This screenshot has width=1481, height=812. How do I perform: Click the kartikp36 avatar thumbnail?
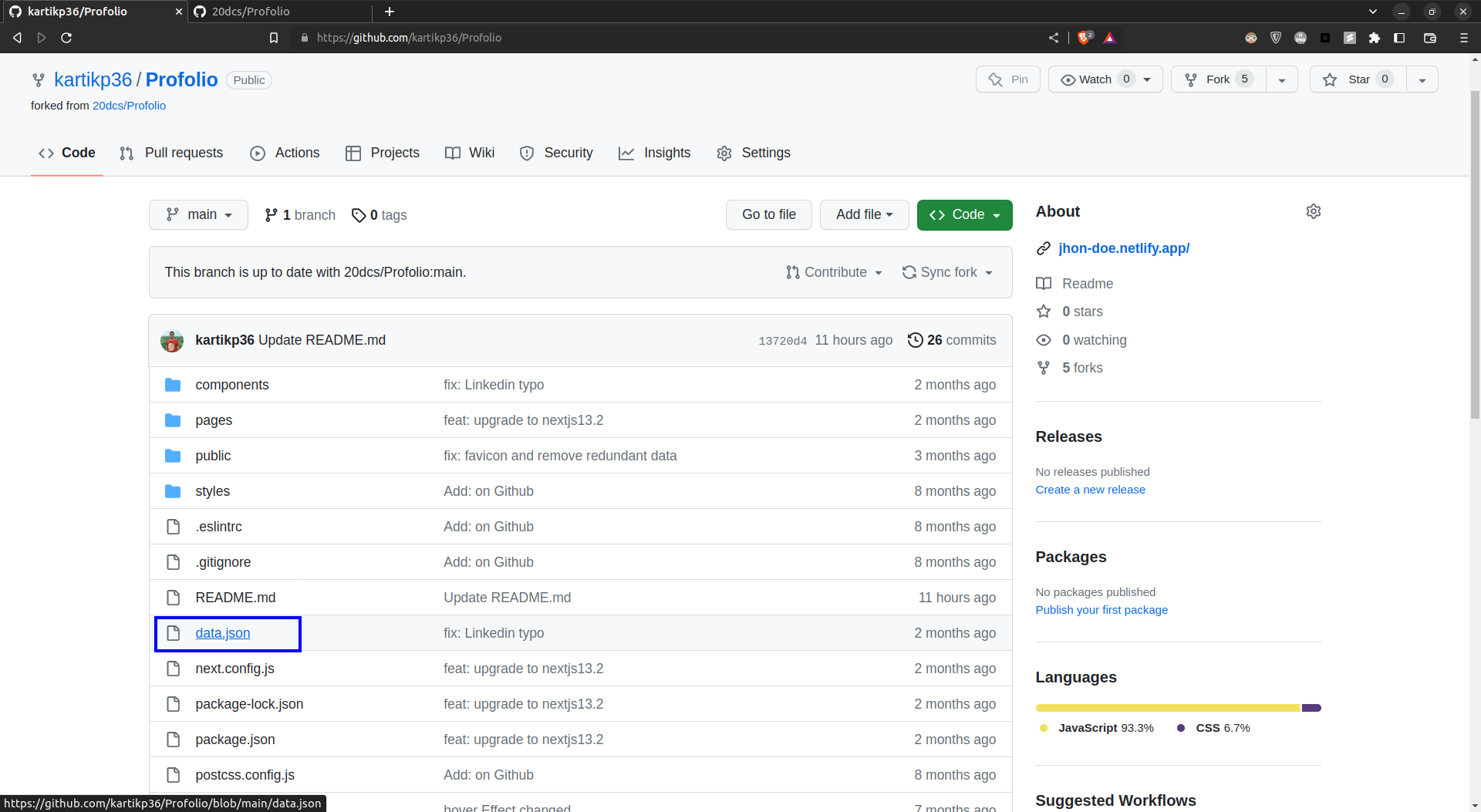[x=172, y=340]
